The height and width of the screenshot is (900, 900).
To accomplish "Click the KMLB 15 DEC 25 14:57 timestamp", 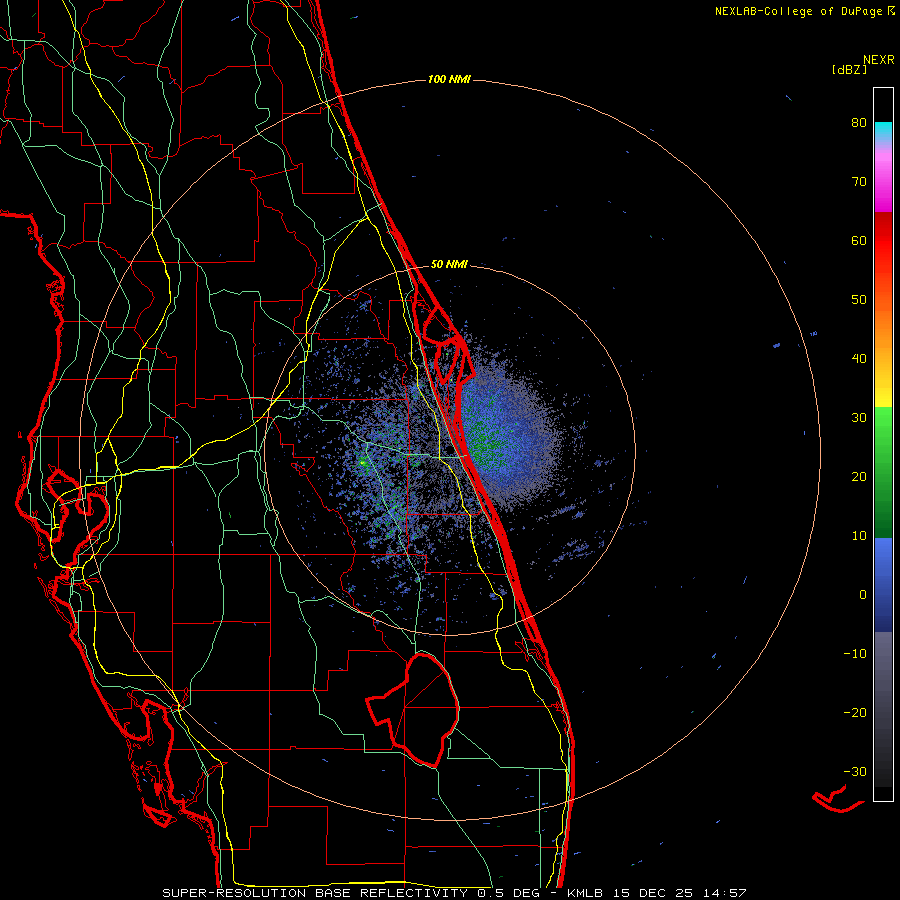I will tap(657, 893).
